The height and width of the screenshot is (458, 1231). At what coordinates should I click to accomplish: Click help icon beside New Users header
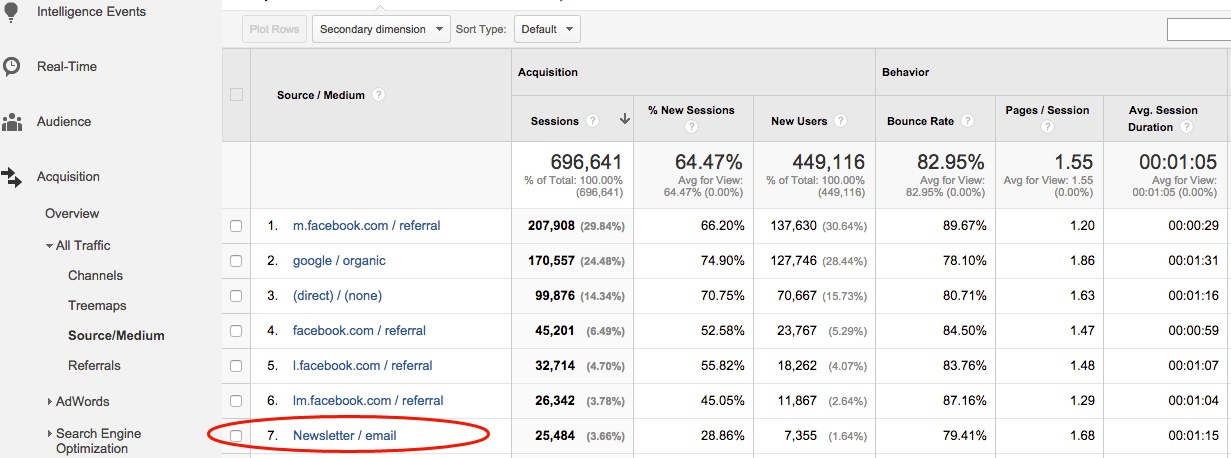[x=840, y=121]
